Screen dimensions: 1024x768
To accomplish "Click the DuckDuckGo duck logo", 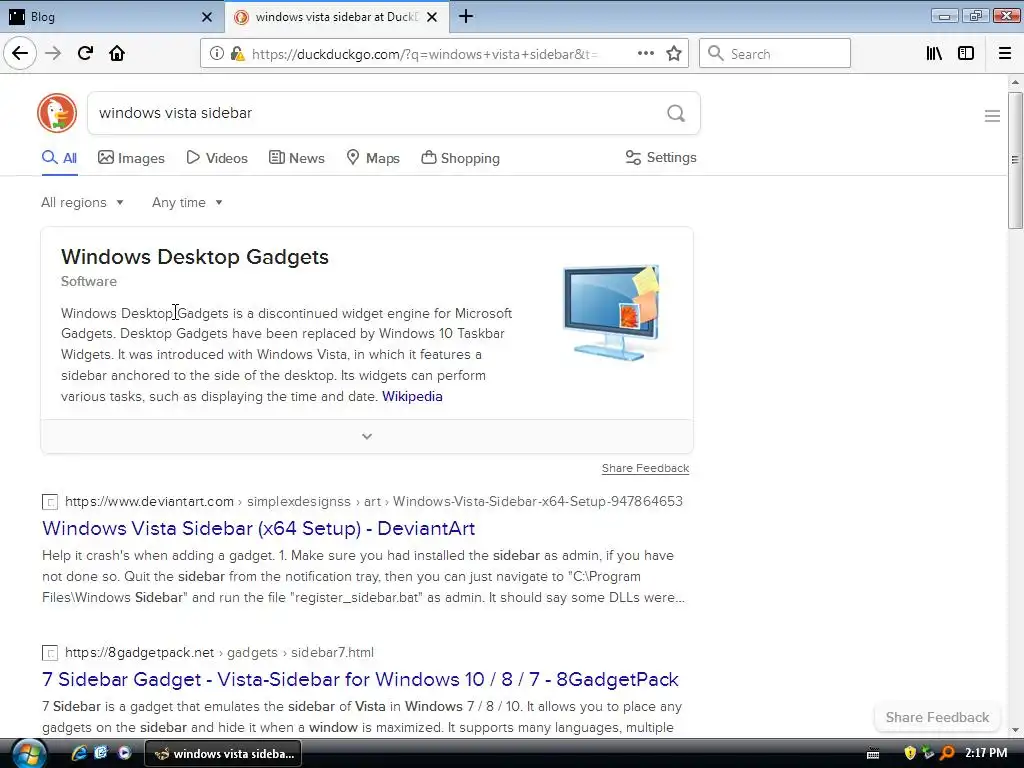I will click(57, 113).
